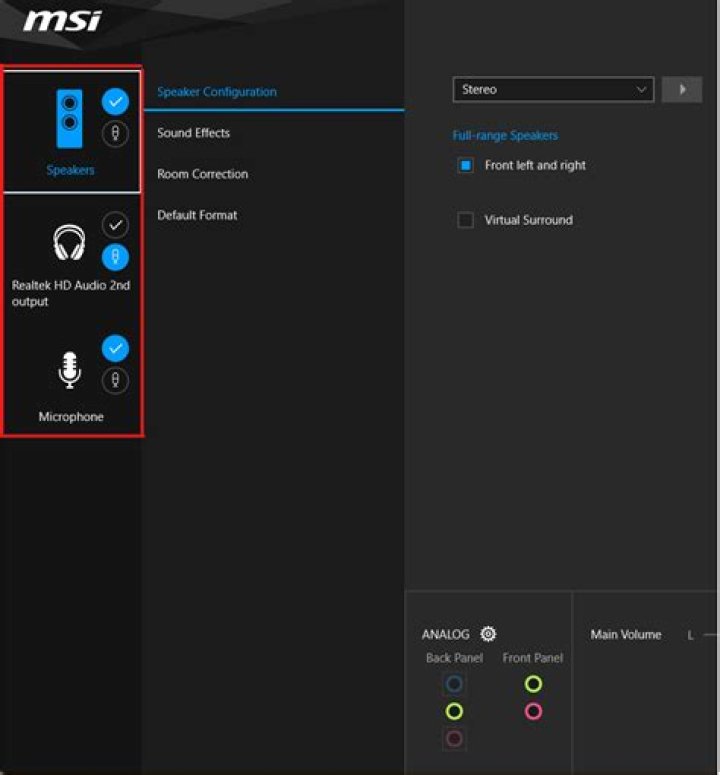
Task: Click the green back panel jack
Action: [x=454, y=711]
